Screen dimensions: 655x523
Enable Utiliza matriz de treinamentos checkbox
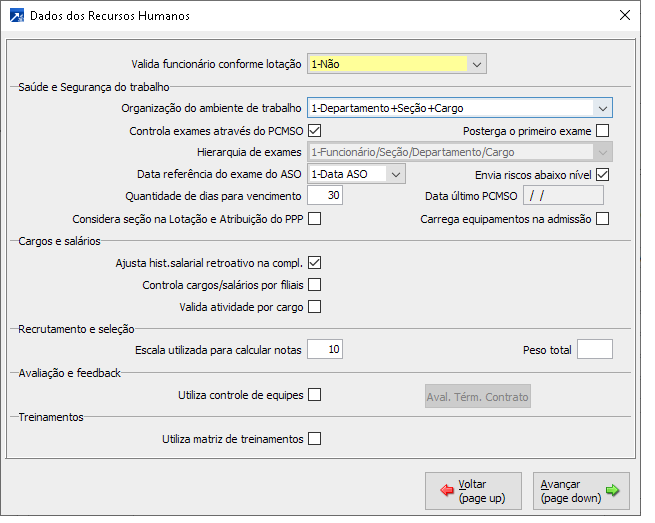(315, 438)
